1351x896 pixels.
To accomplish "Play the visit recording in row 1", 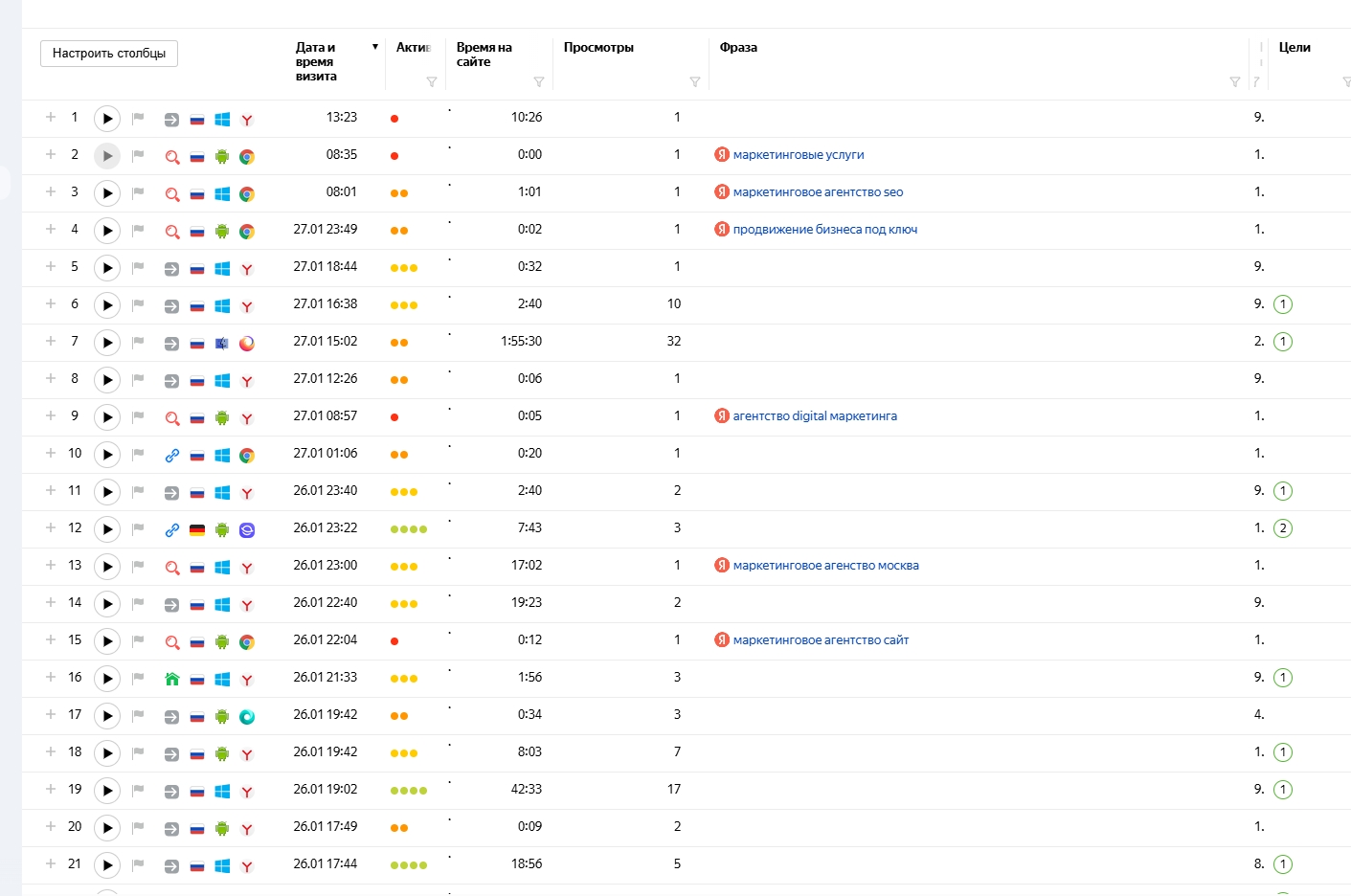I will tap(107, 119).
